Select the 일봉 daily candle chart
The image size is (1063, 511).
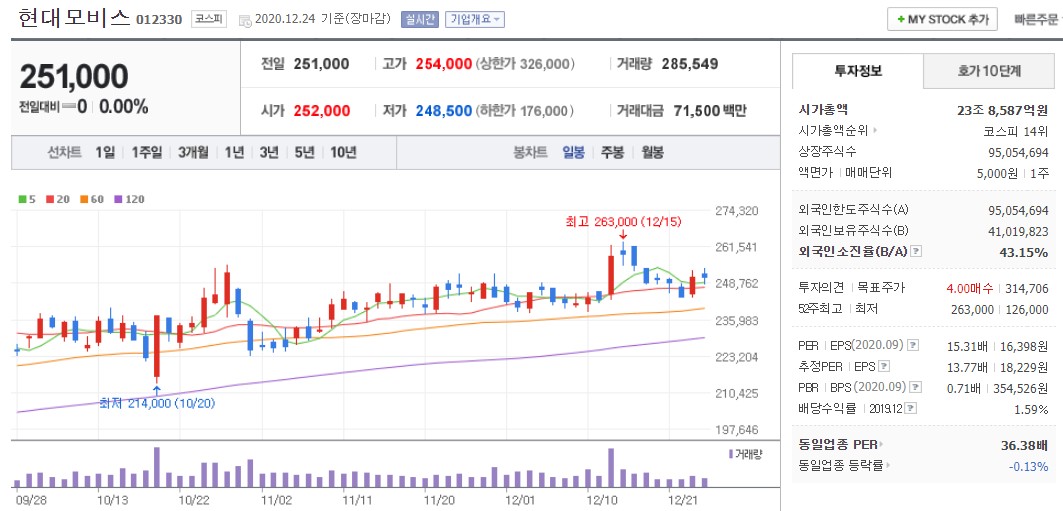point(574,152)
